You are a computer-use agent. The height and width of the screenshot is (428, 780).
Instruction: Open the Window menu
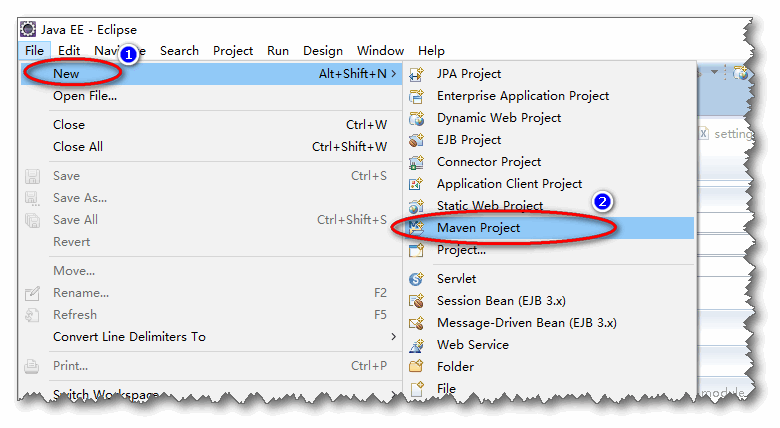380,51
